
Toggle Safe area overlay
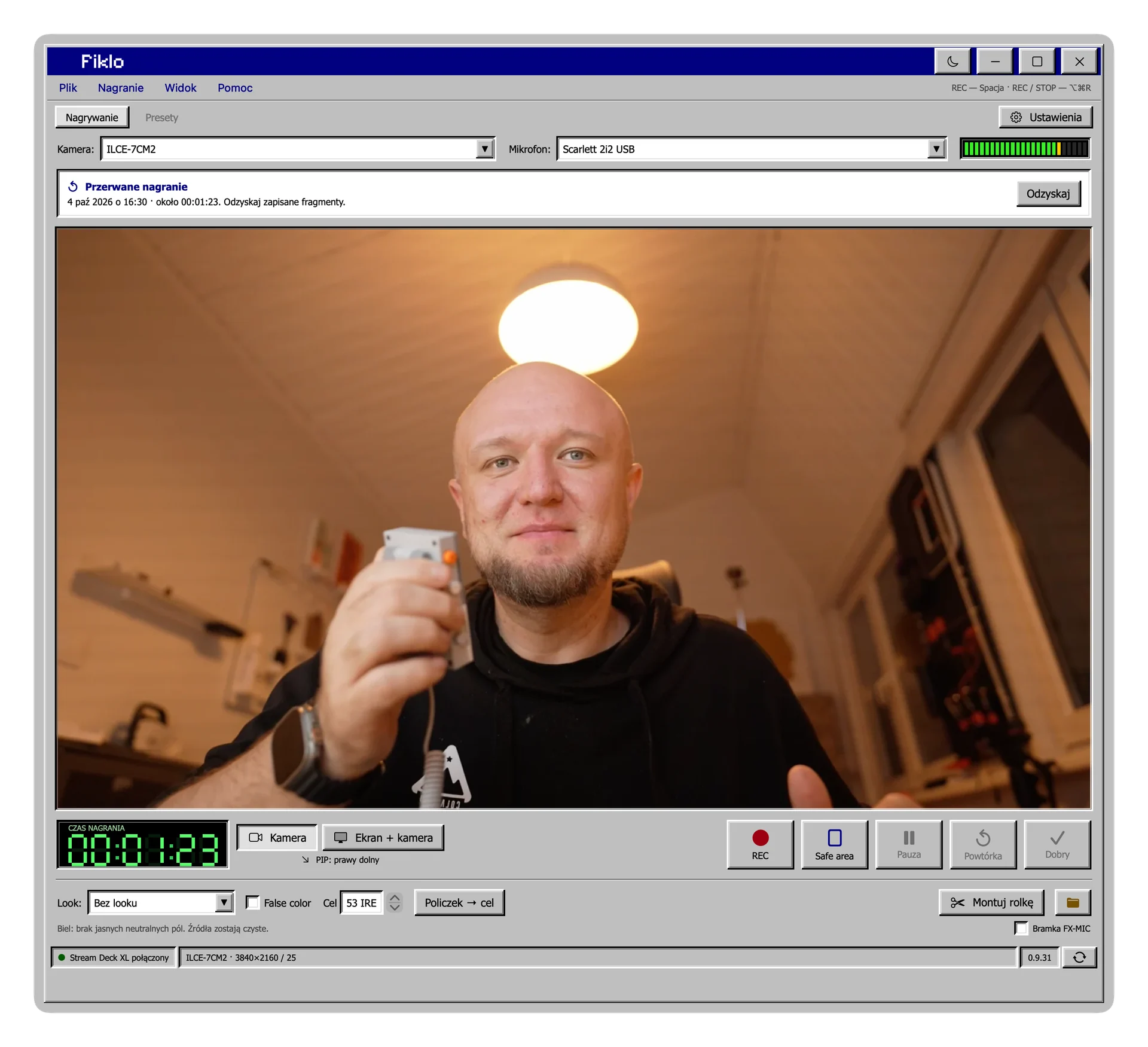pyautogui.click(x=834, y=844)
